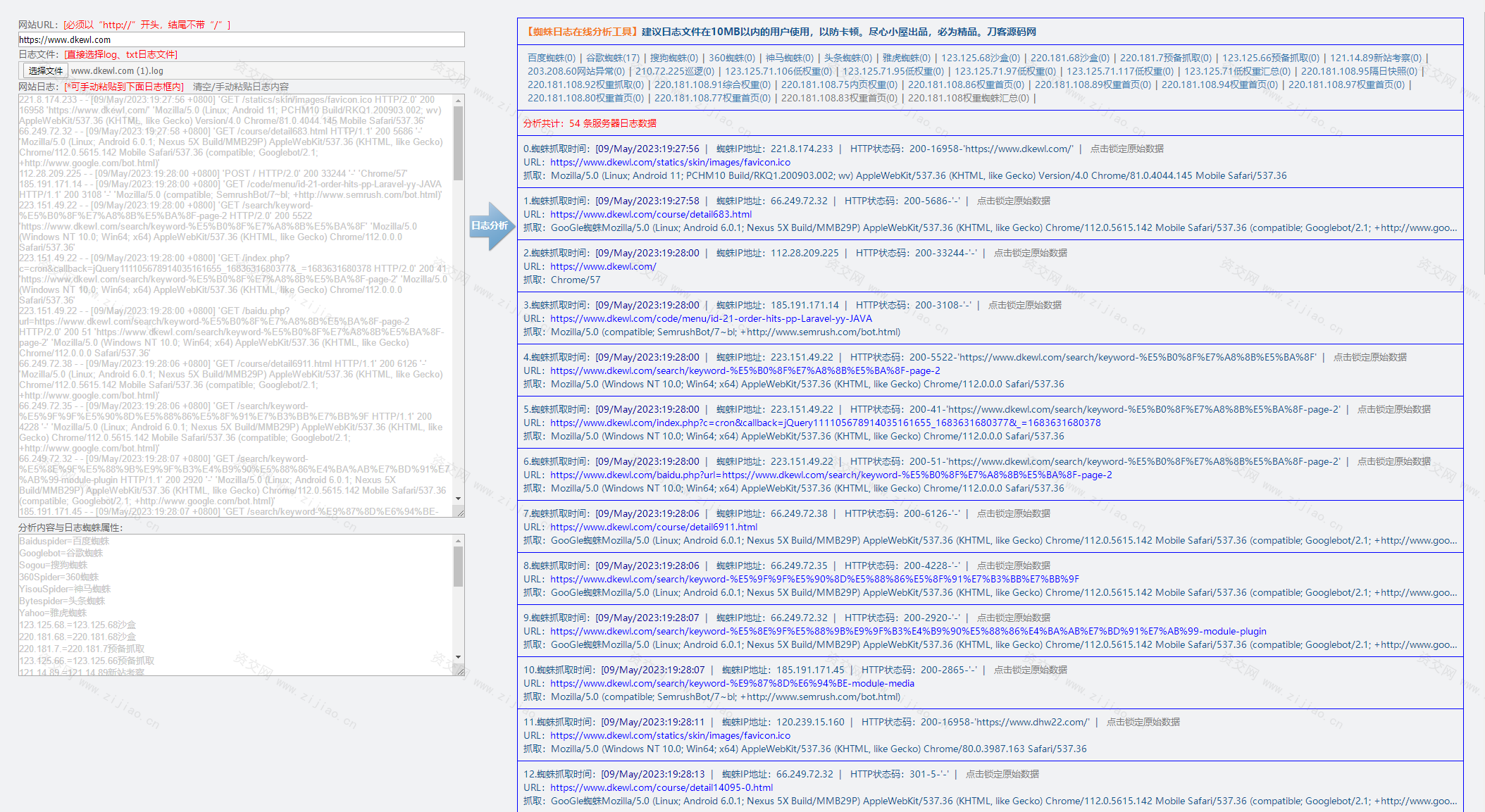Viewport: 1485px width, 812px height.
Task: Lock original data for entry 12
Action: 1002,774
